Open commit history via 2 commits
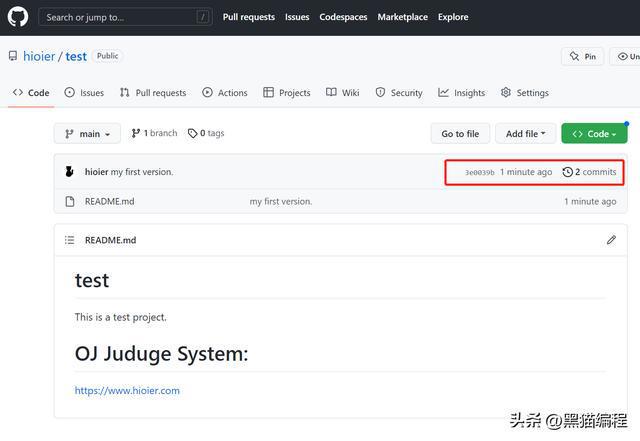This screenshot has height=441, width=640. [590, 172]
